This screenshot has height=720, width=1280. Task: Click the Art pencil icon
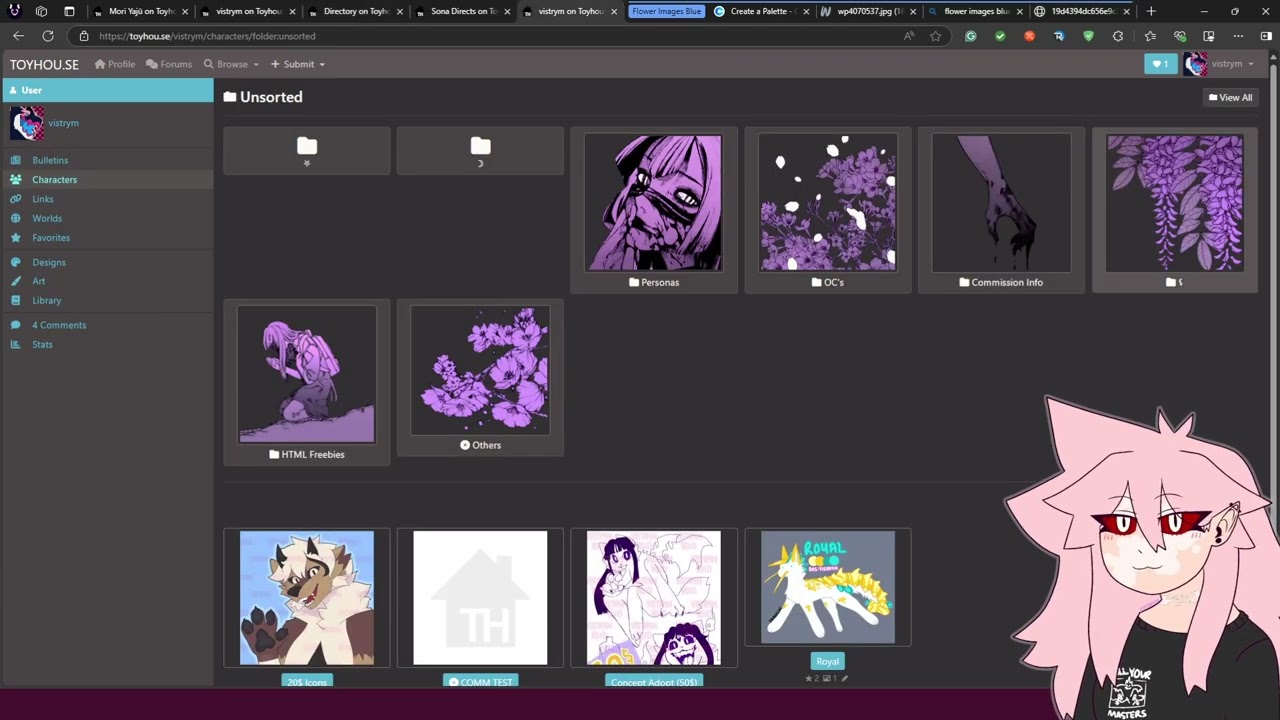pyautogui.click(x=15, y=281)
